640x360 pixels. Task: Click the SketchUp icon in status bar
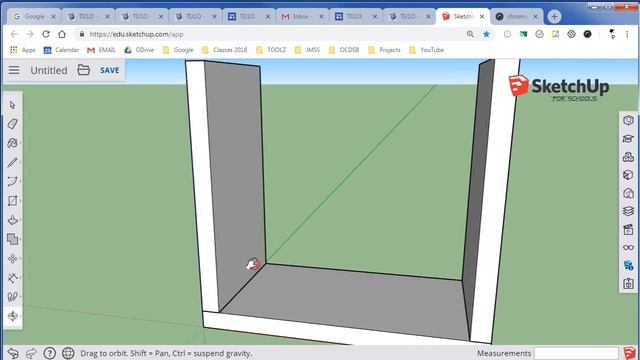(x=629, y=353)
